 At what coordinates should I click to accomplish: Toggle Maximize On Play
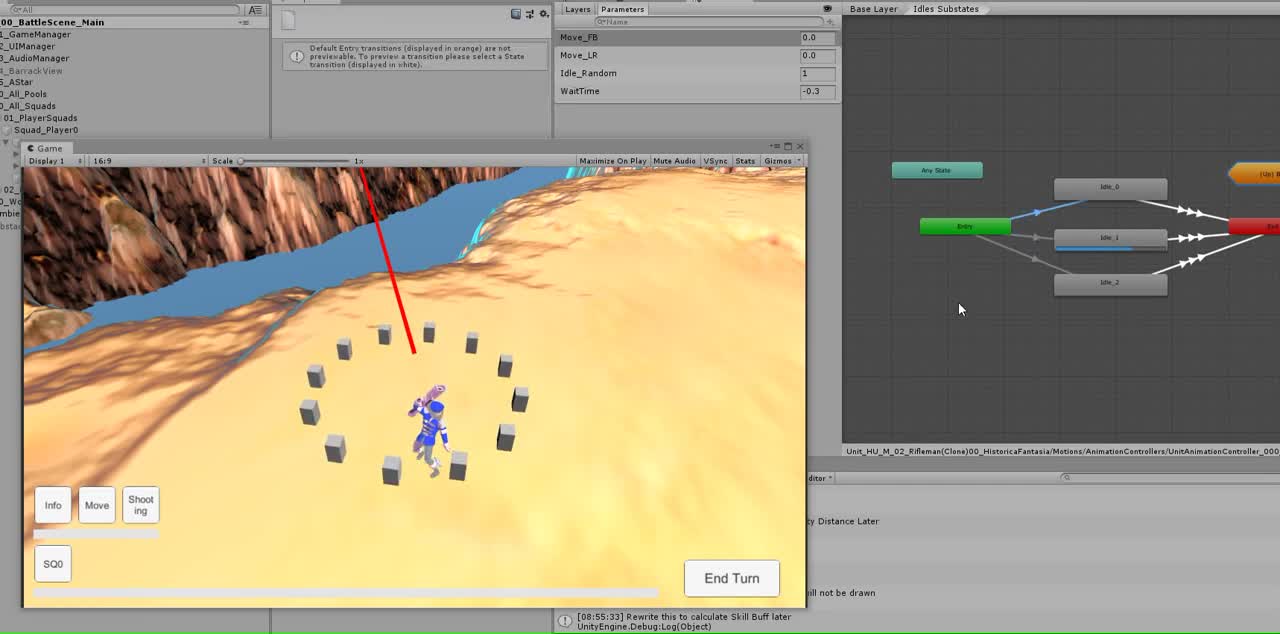pyautogui.click(x=612, y=161)
